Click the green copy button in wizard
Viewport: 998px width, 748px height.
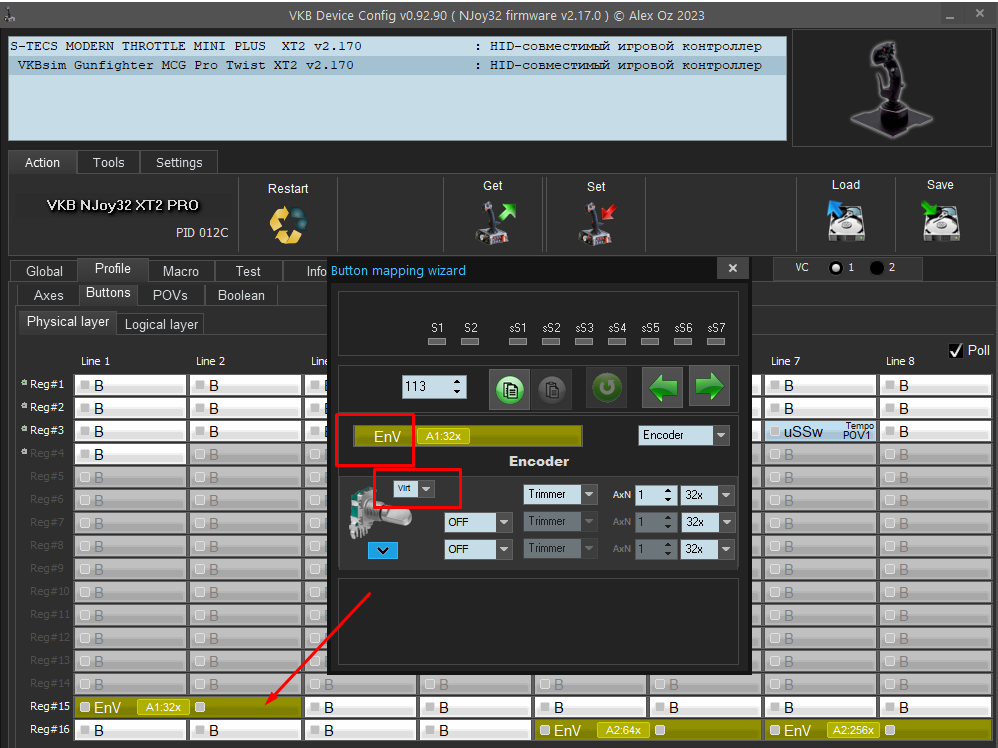(x=509, y=388)
